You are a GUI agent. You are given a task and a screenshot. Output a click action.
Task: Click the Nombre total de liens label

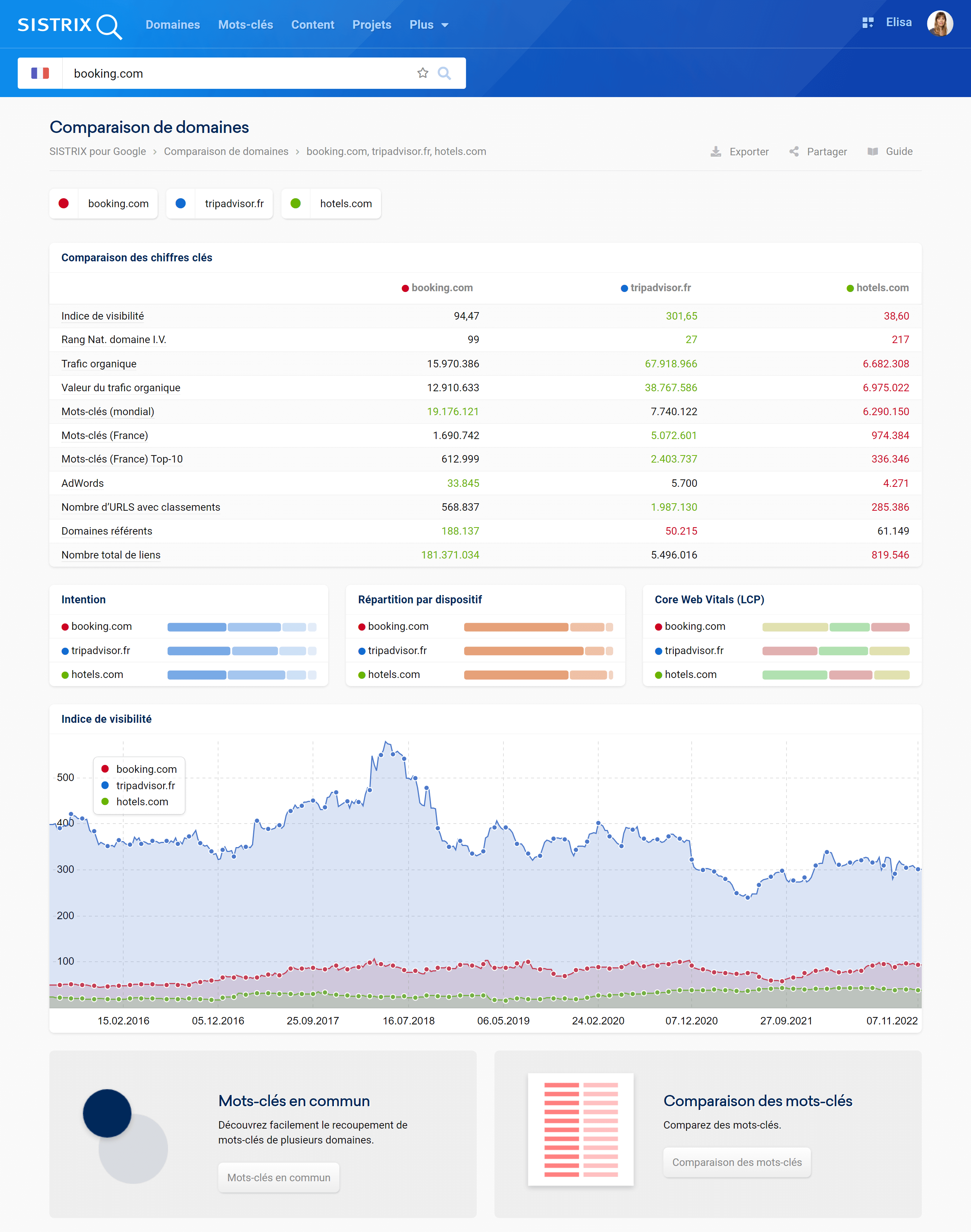pyautogui.click(x=111, y=555)
